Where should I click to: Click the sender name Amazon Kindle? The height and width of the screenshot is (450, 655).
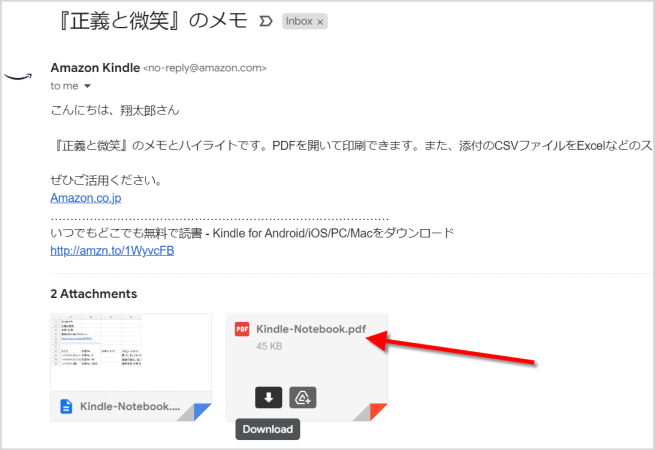[95, 68]
